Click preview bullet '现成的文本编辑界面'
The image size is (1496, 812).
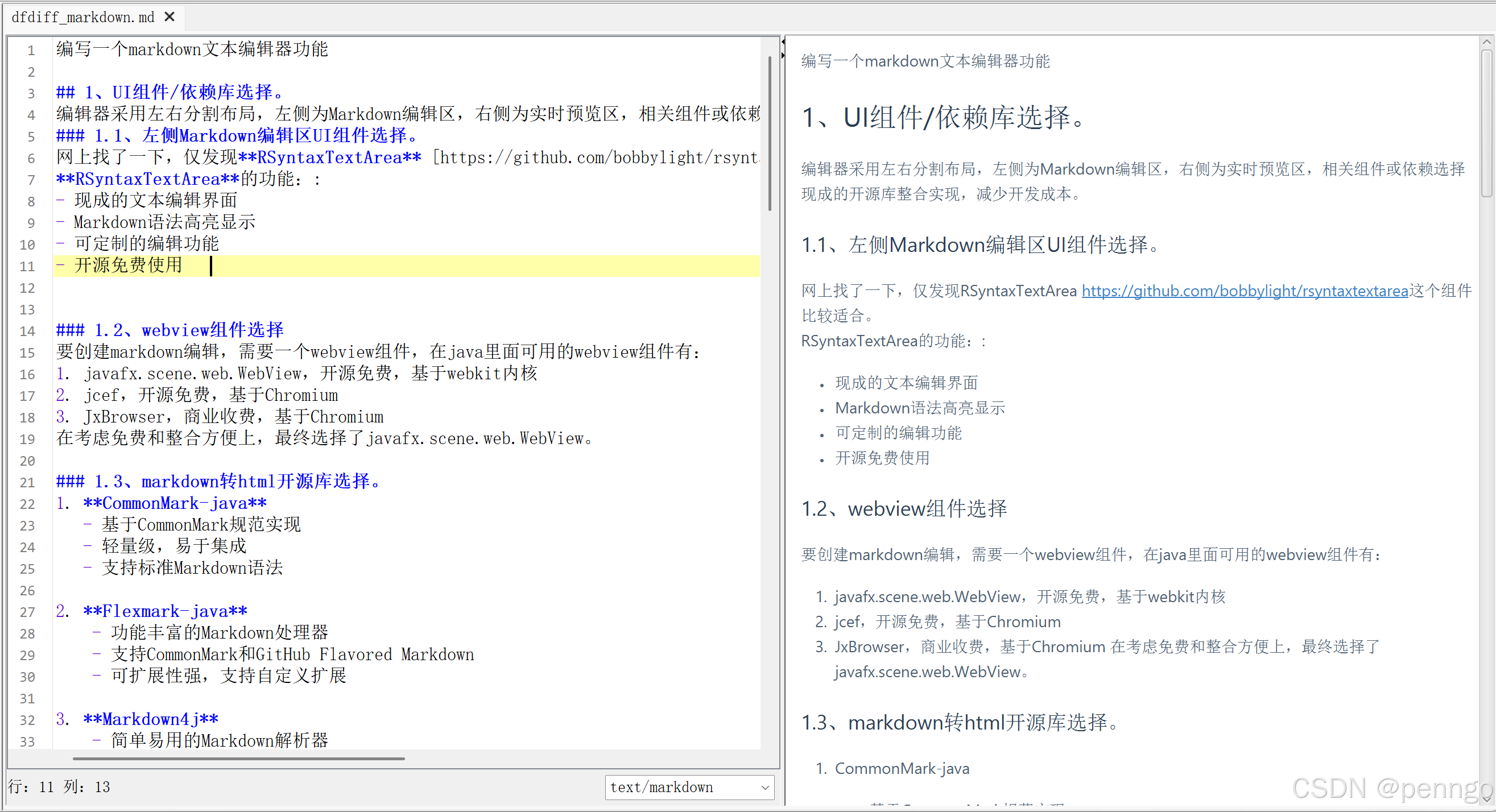pos(907,383)
